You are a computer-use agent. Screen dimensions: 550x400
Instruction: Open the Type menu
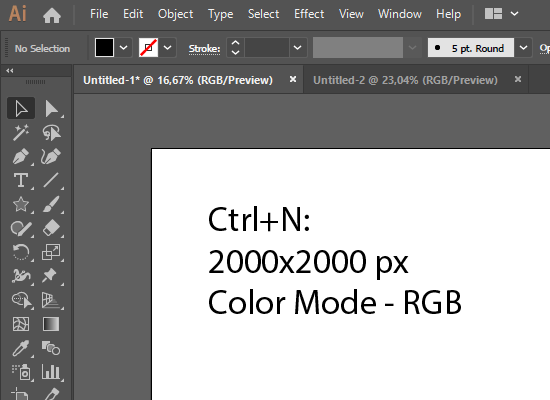[x=220, y=14]
